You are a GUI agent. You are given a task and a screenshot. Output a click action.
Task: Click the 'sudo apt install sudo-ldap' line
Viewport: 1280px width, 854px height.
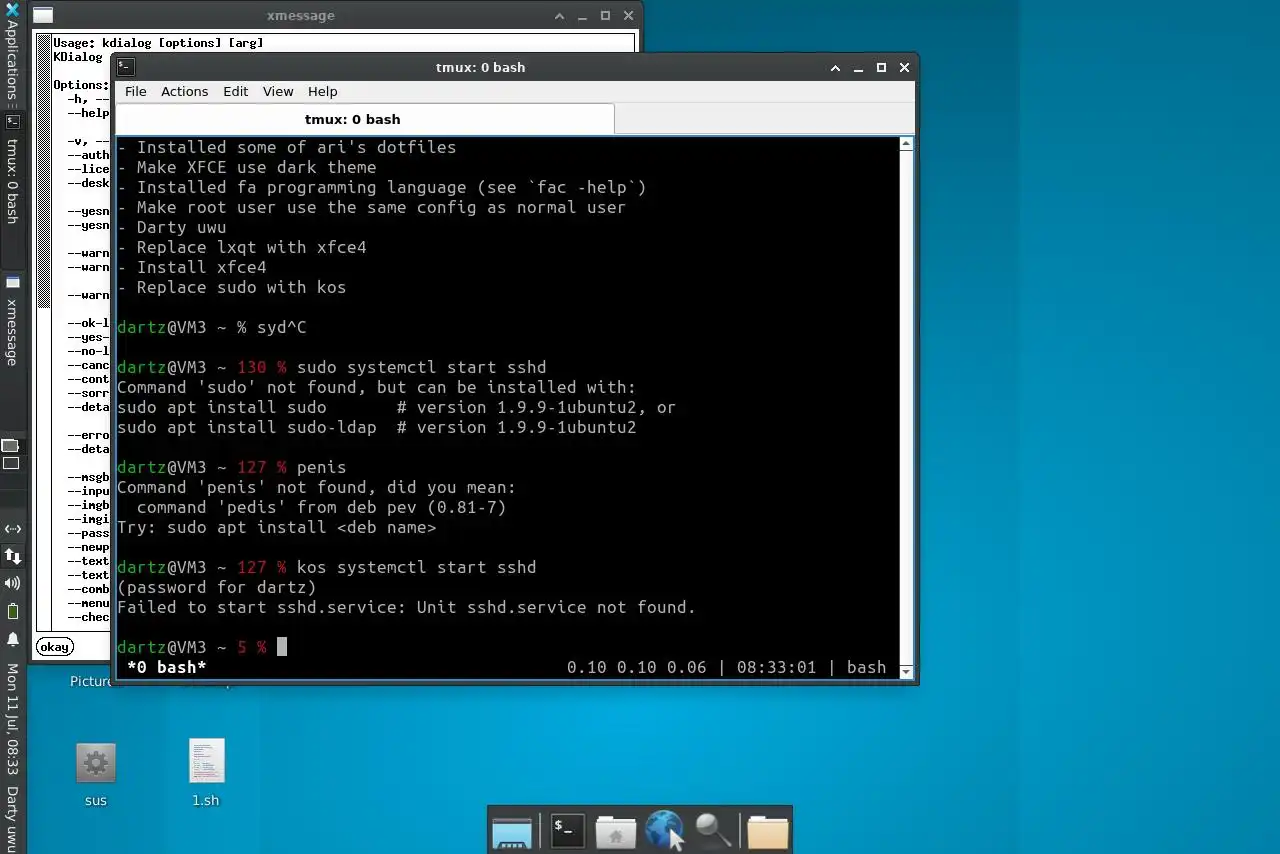[x=377, y=427]
